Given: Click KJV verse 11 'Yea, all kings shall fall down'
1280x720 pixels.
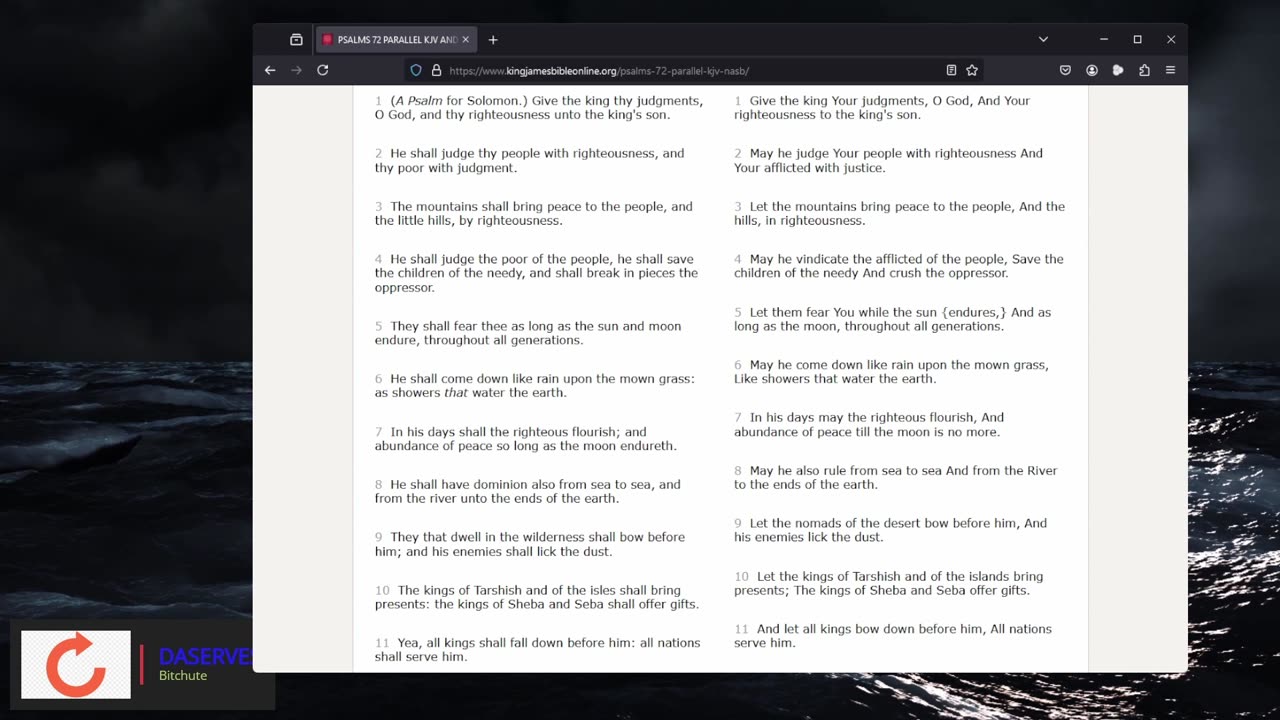Looking at the screenshot, I should click(538, 650).
